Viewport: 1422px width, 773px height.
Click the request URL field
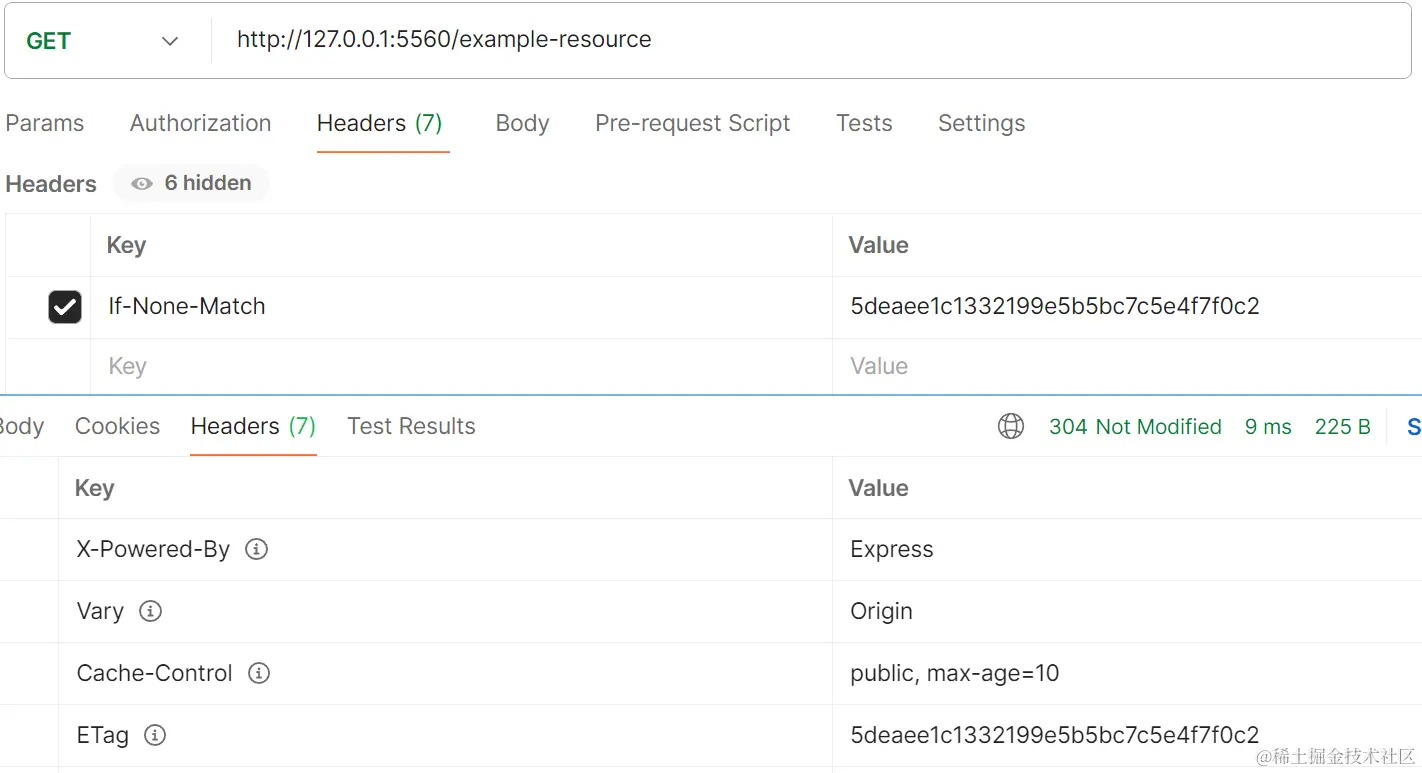tap(811, 40)
